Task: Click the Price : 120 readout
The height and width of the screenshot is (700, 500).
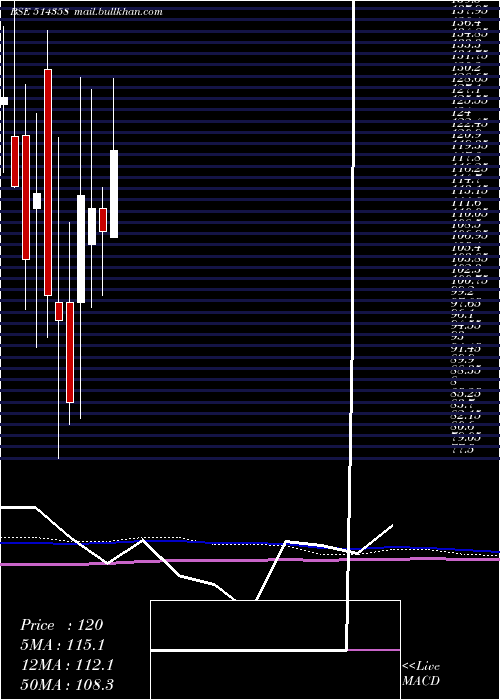Action: coord(62,625)
